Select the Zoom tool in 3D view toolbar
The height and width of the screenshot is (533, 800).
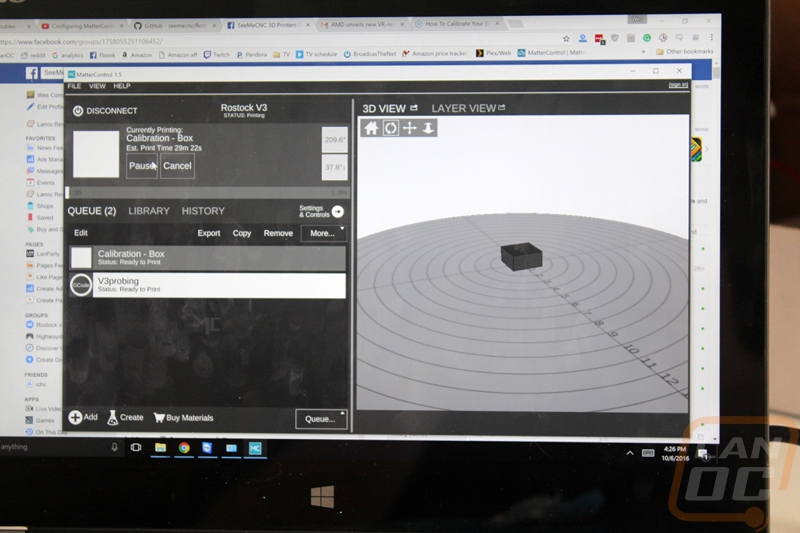pyautogui.click(x=428, y=128)
